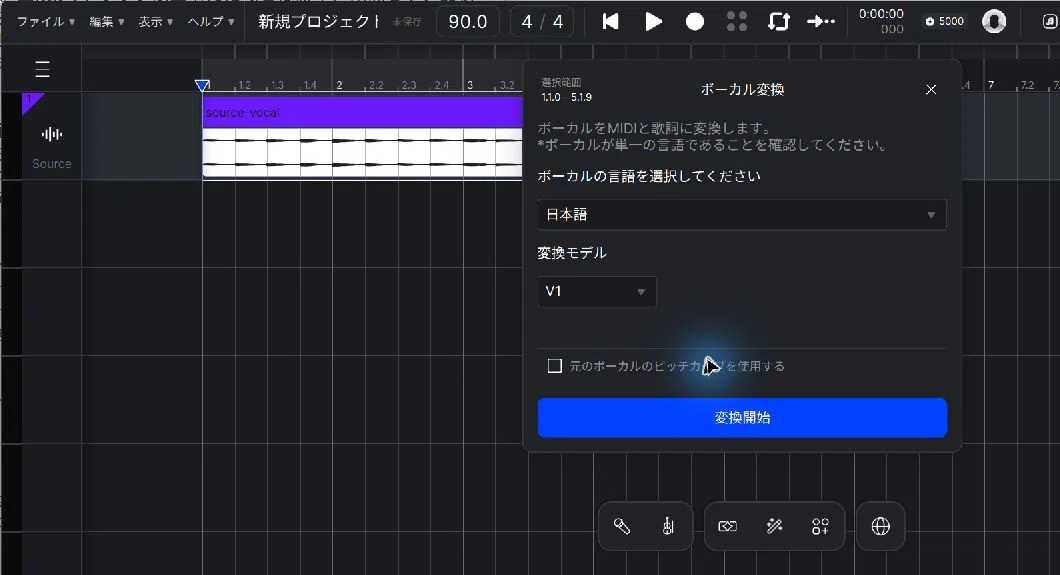
Task: Click bar 2 on the timeline ruler
Action: click(x=339, y=85)
